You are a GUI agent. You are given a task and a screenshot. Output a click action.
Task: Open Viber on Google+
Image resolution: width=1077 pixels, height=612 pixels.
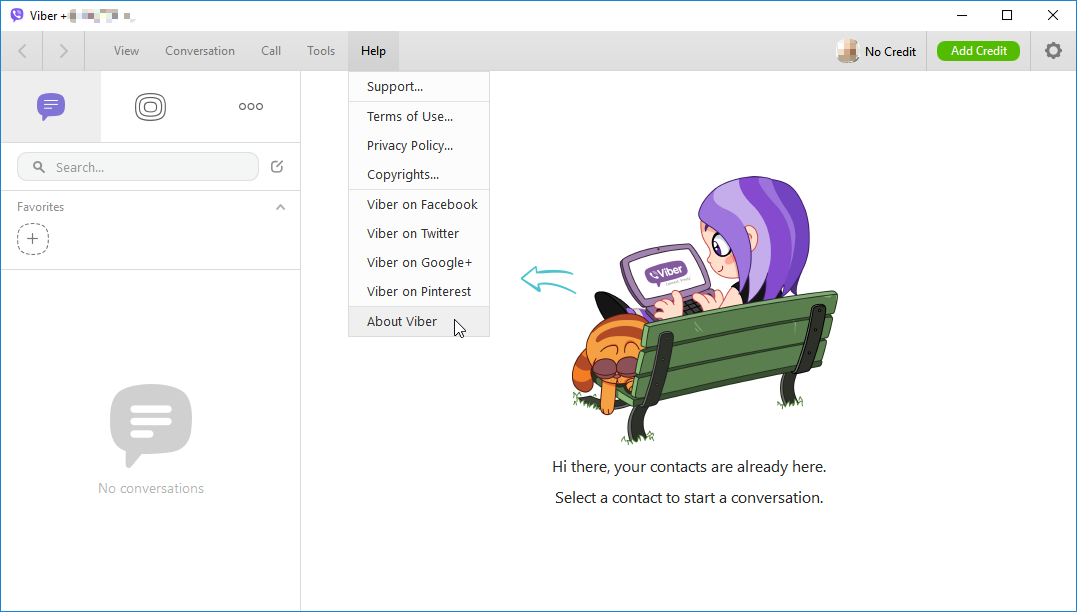pyautogui.click(x=419, y=262)
